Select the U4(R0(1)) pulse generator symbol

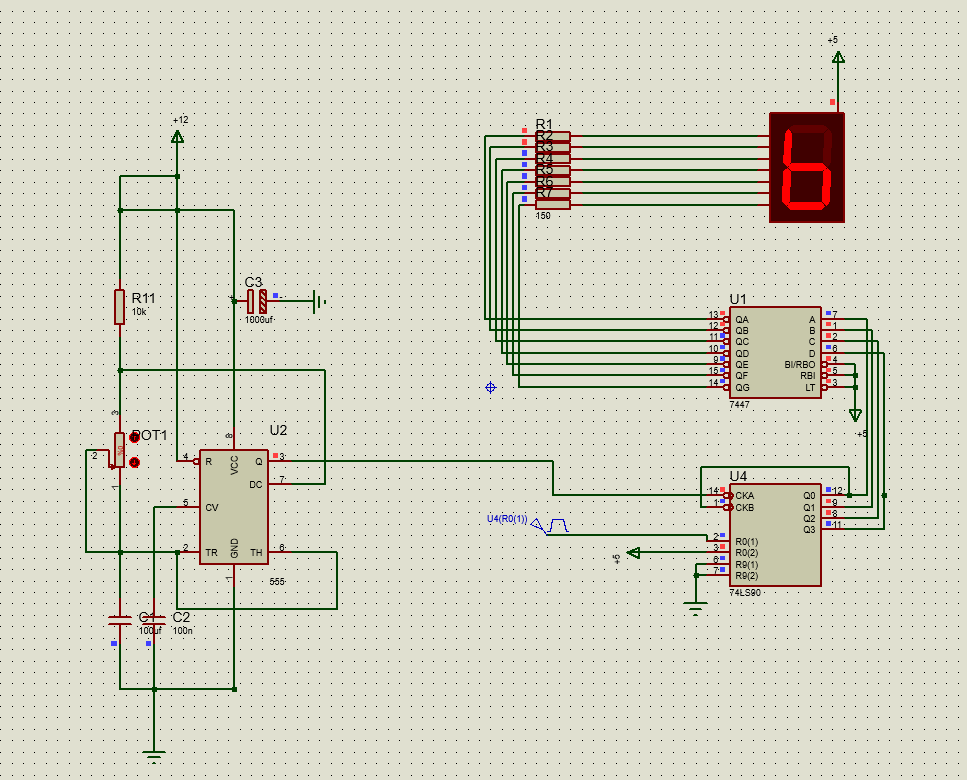(x=550, y=526)
